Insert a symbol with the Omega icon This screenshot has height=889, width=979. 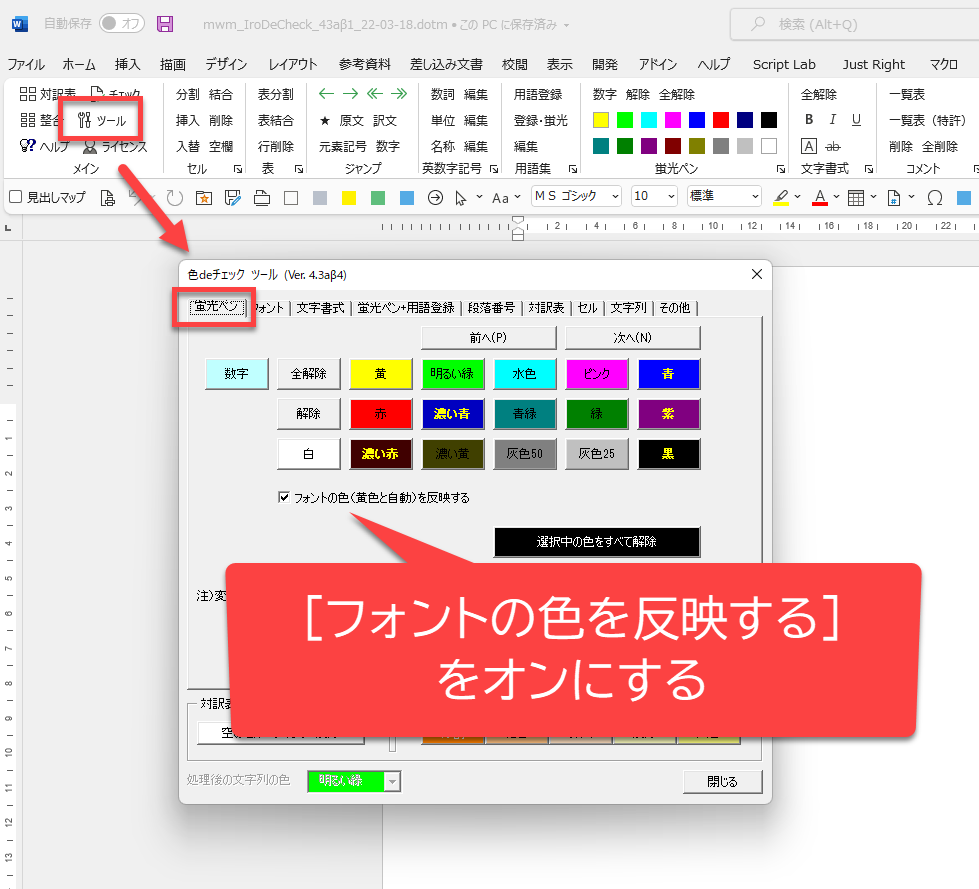tap(935, 197)
